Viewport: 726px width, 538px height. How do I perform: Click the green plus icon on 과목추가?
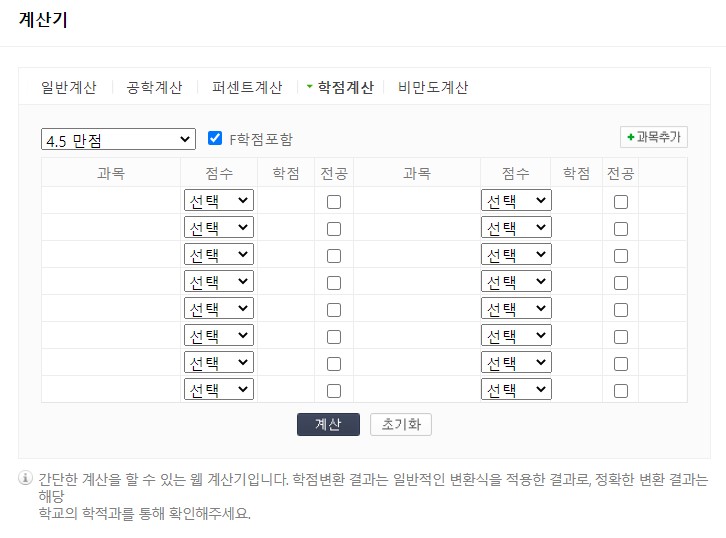pyautogui.click(x=631, y=137)
